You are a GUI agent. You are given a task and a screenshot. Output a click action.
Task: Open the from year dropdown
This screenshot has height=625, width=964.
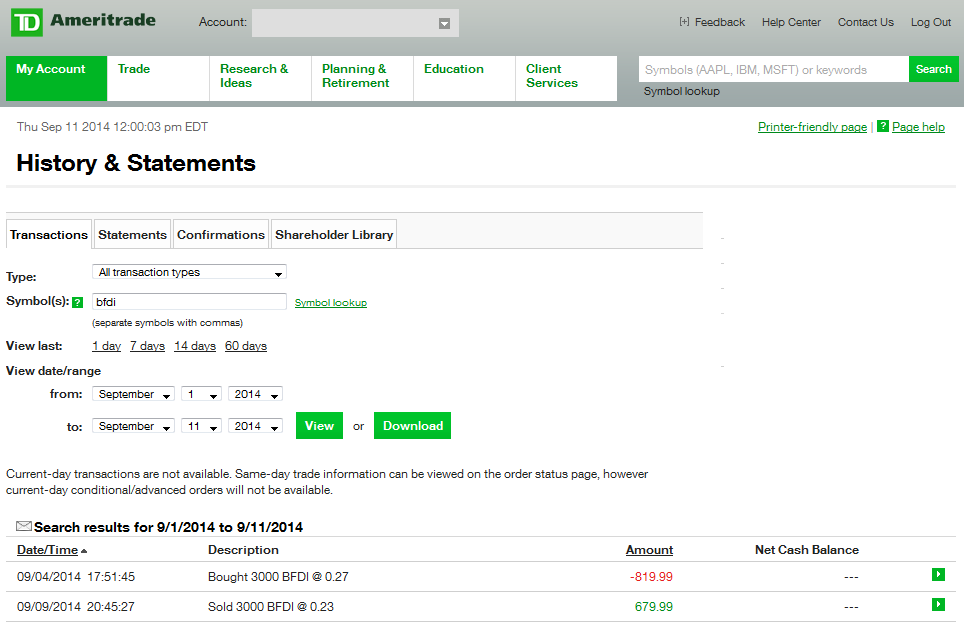click(x=255, y=394)
